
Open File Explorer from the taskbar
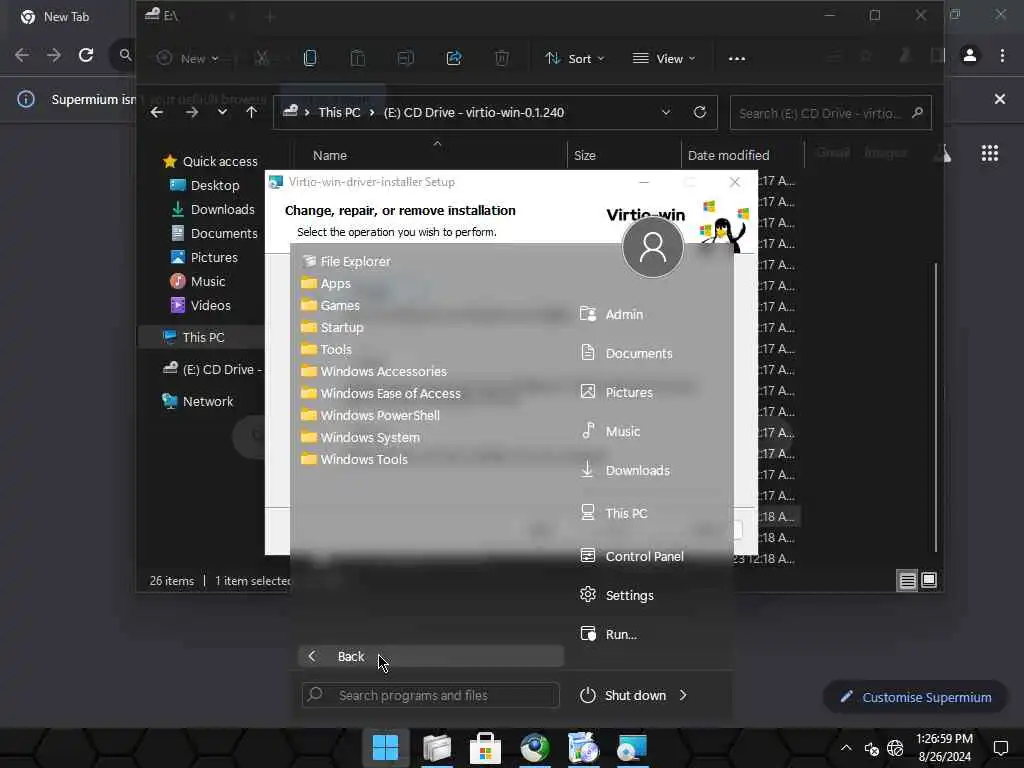(437, 748)
